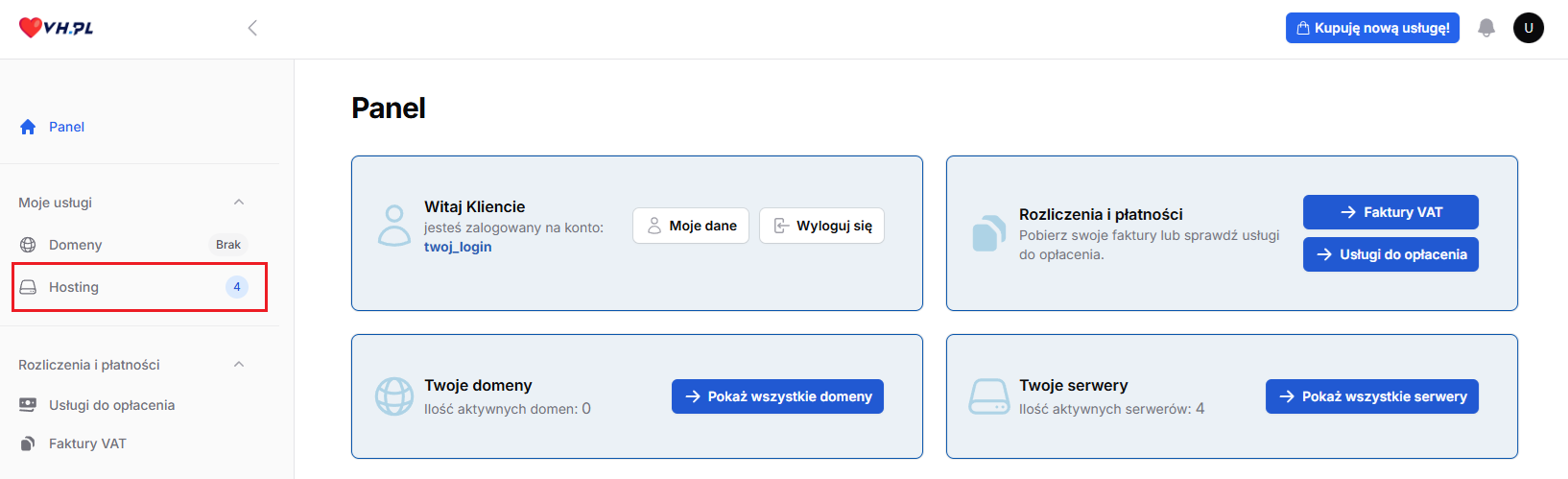Collapse the Moje usługi section

(x=239, y=203)
